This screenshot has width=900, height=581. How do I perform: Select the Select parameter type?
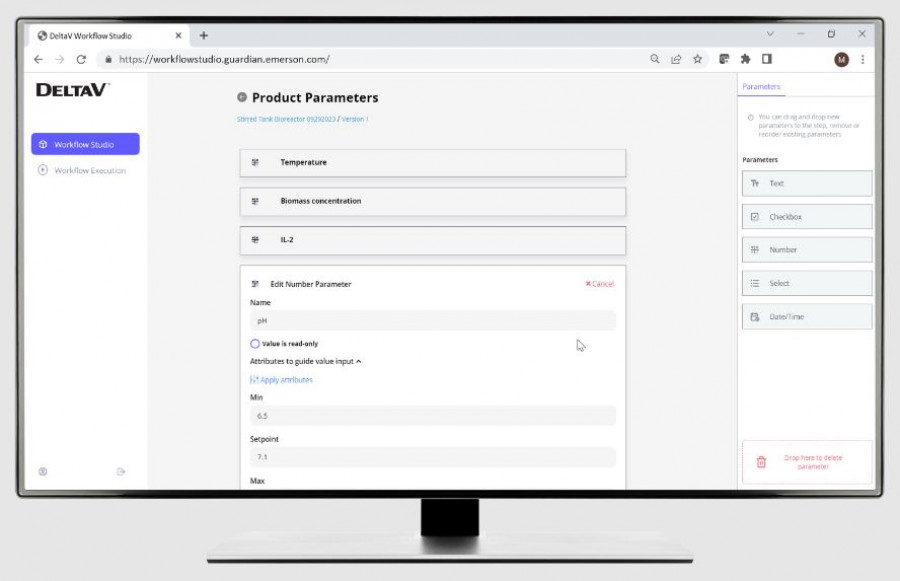807,284
